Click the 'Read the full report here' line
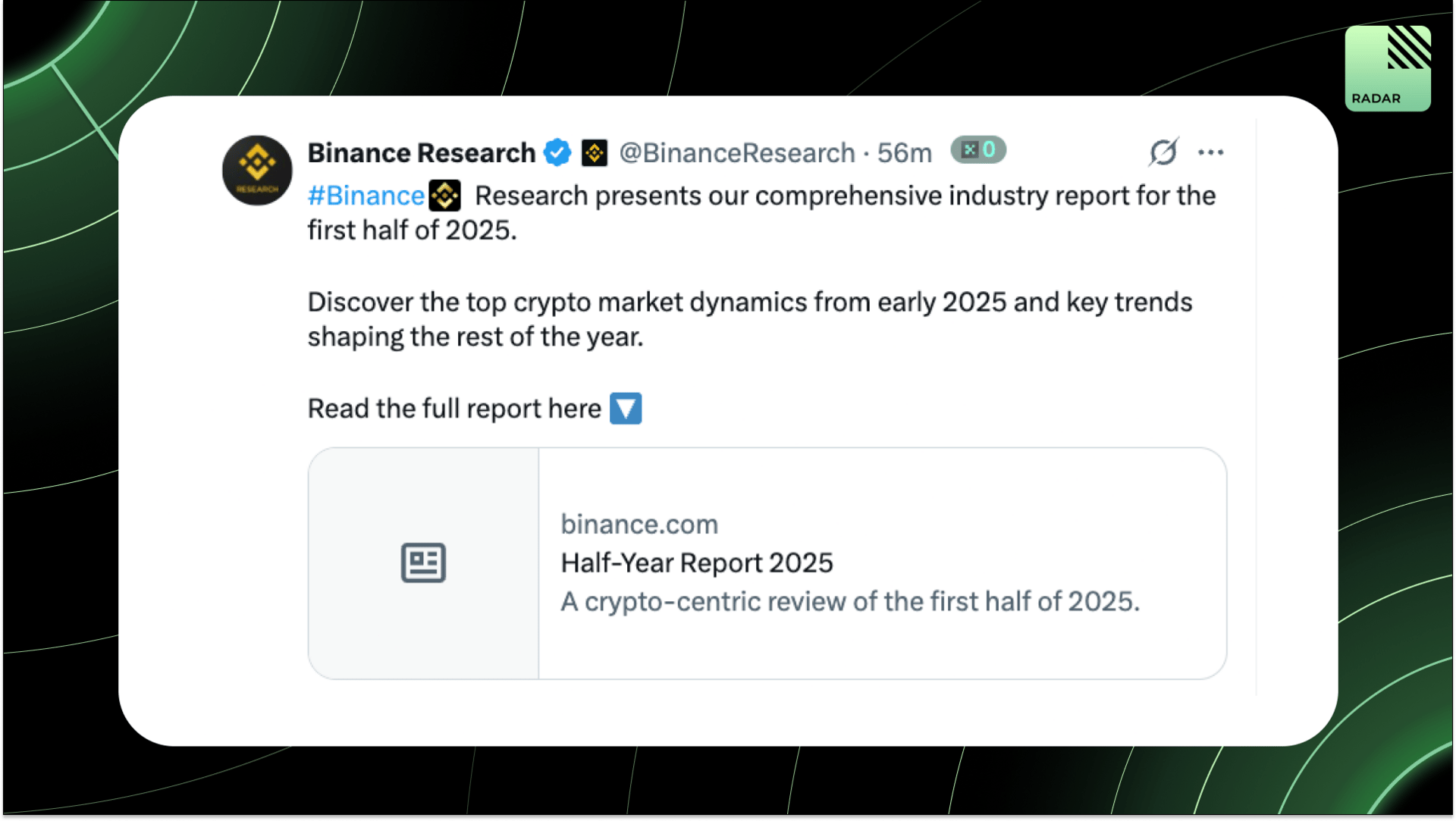1456x821 pixels. click(454, 409)
